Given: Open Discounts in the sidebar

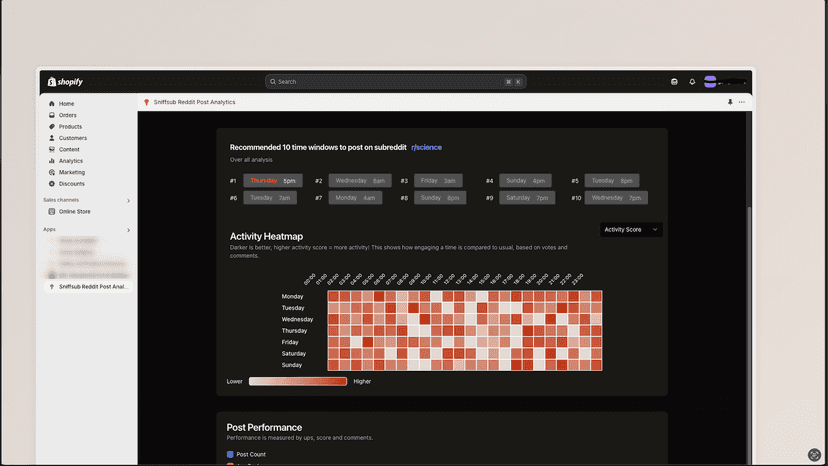Looking at the screenshot, I should [x=71, y=184].
